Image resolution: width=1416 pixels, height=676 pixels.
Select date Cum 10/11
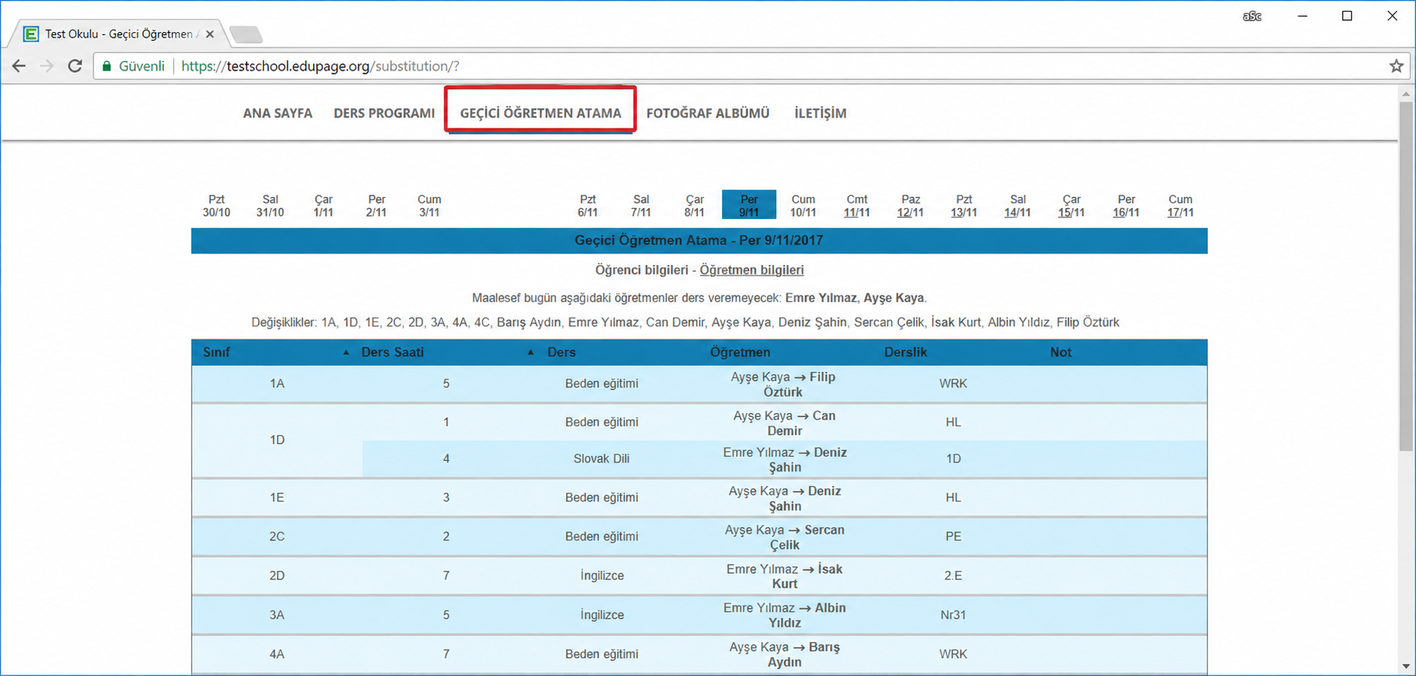[803, 206]
